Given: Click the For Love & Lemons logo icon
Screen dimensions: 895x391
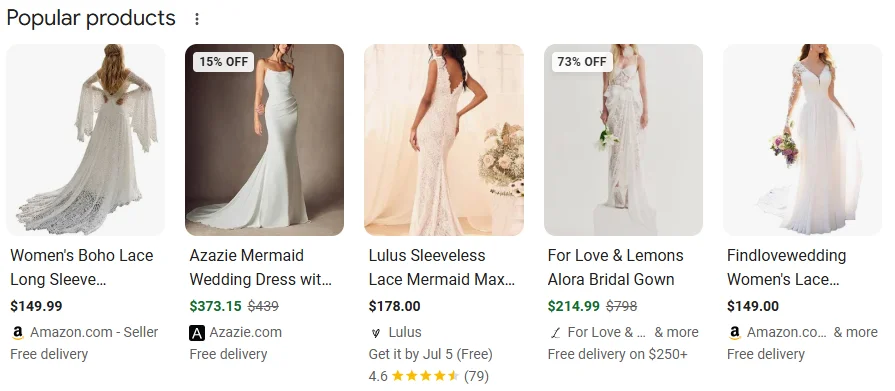Looking at the screenshot, I should click(x=555, y=333).
